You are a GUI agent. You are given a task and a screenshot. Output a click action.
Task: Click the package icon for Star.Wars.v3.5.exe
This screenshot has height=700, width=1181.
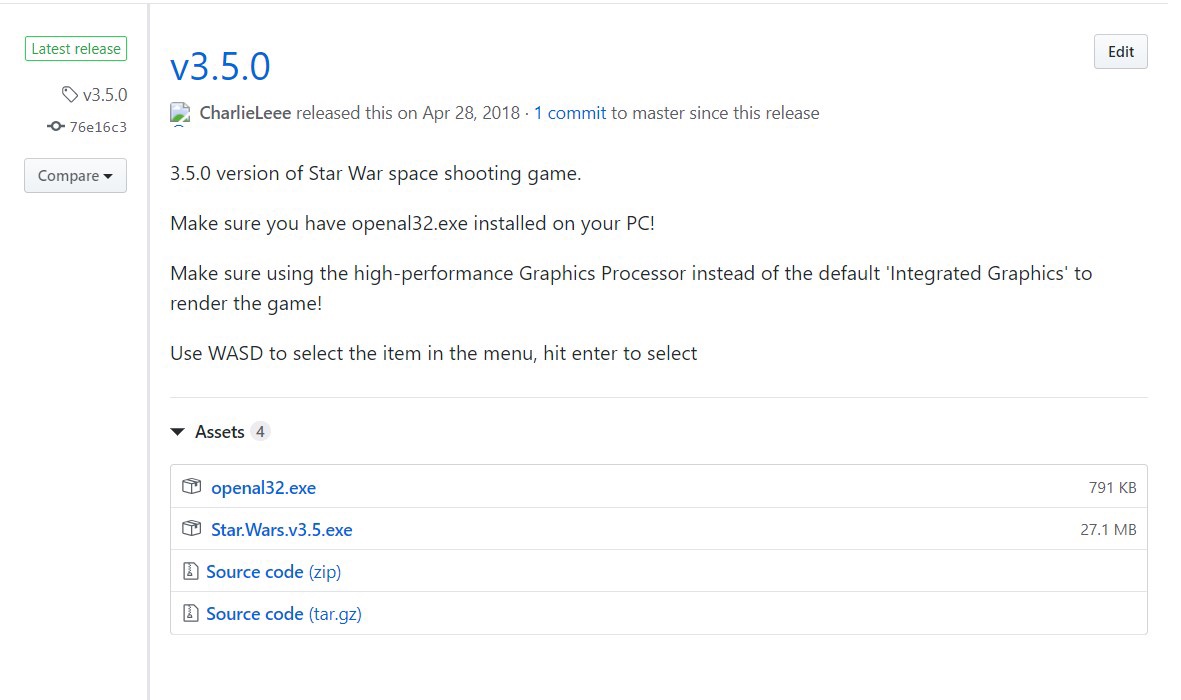click(x=191, y=530)
